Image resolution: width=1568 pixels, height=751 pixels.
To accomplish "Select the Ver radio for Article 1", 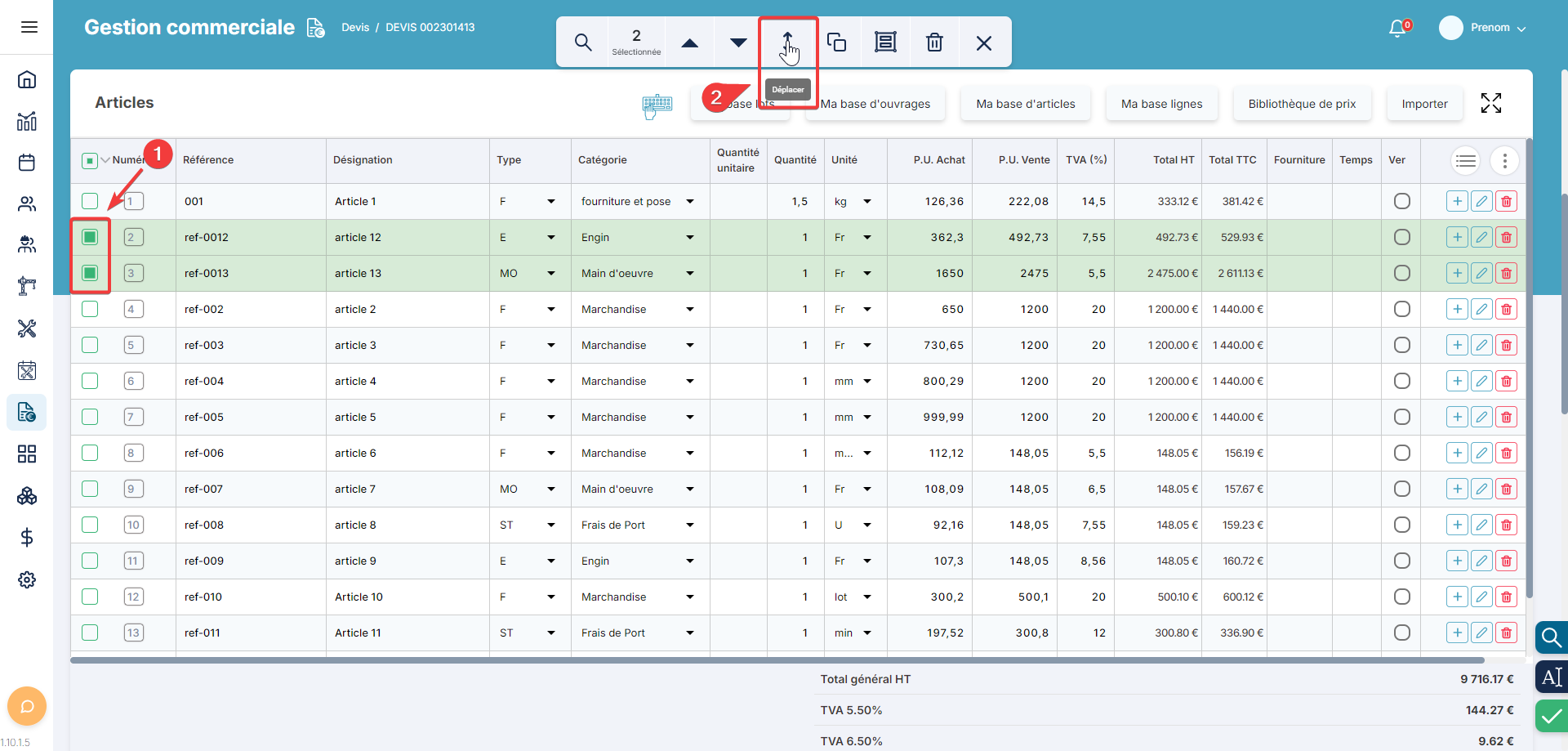I will point(1401,201).
